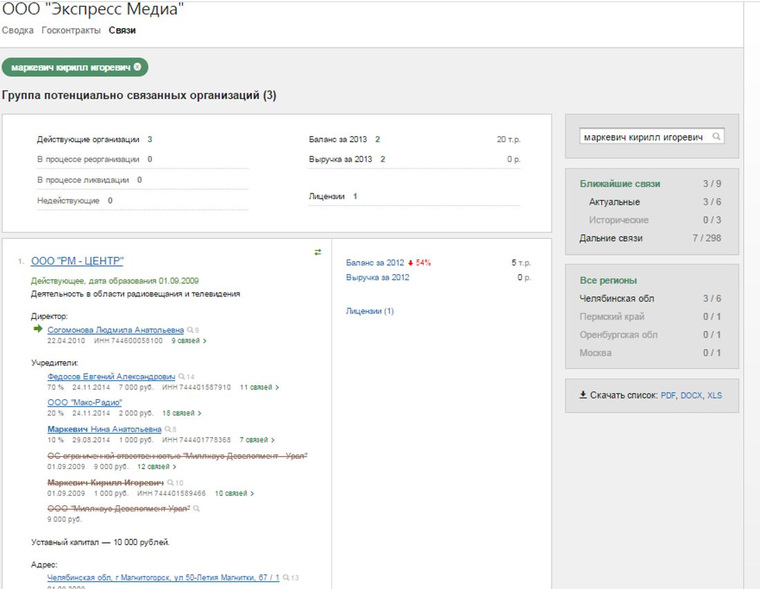Click the green swap arrows icon near ООО РМ-ЦЕНТР
Image resolution: width=760 pixels, height=589 pixels.
click(x=317, y=252)
